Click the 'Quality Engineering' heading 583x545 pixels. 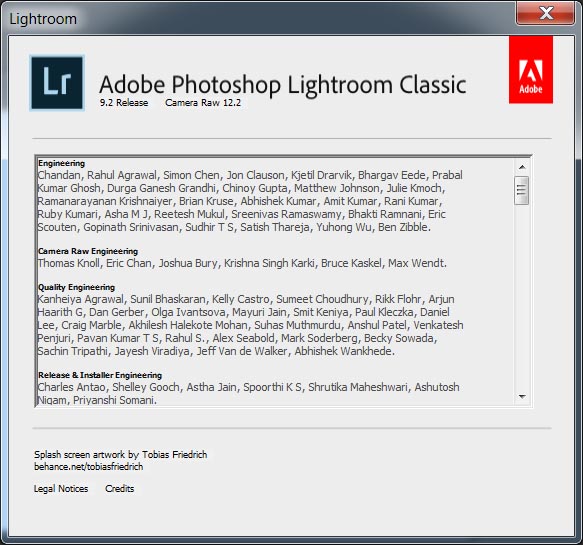pyautogui.click(x=76, y=287)
